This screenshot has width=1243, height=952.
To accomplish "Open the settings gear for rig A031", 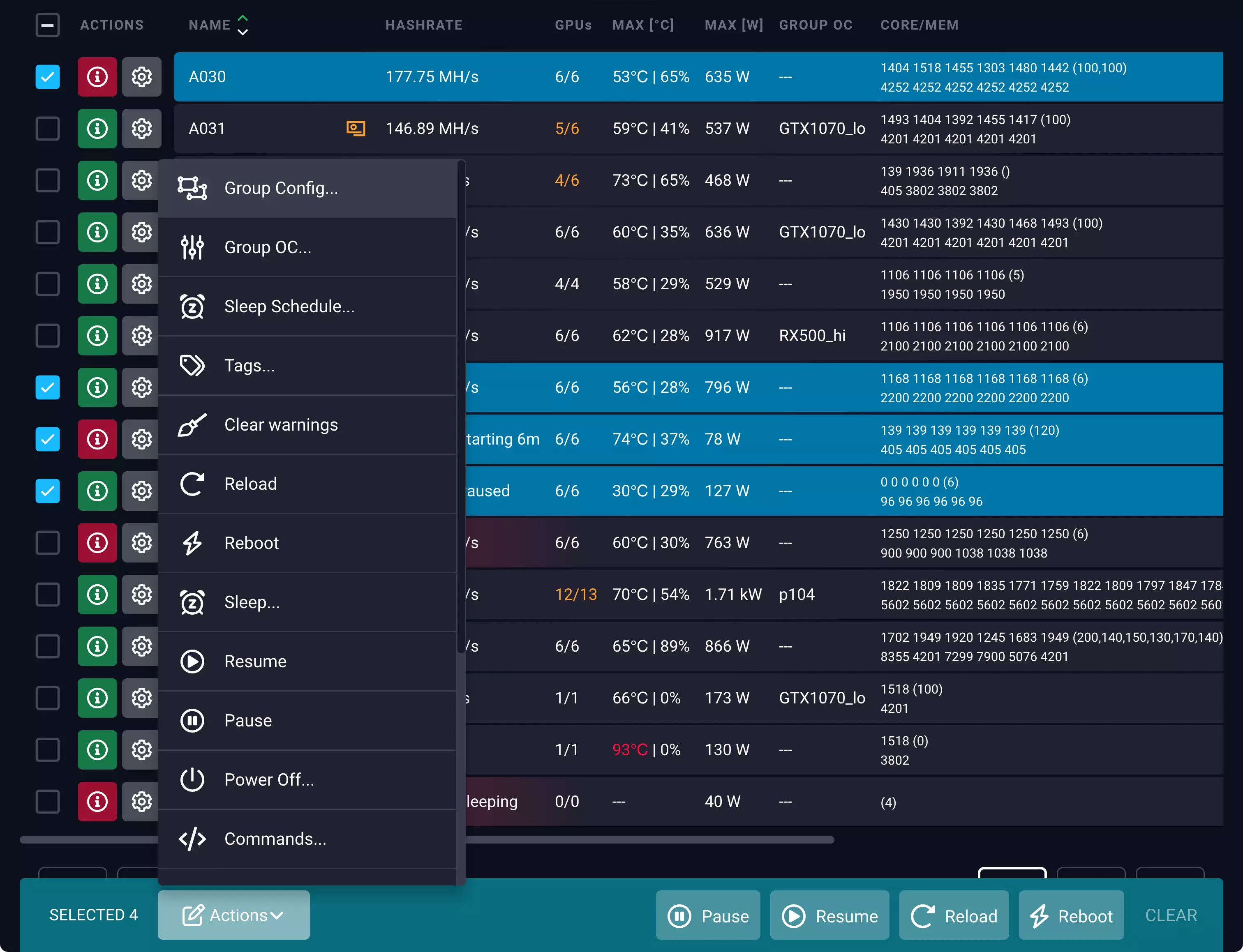I will pos(142,129).
